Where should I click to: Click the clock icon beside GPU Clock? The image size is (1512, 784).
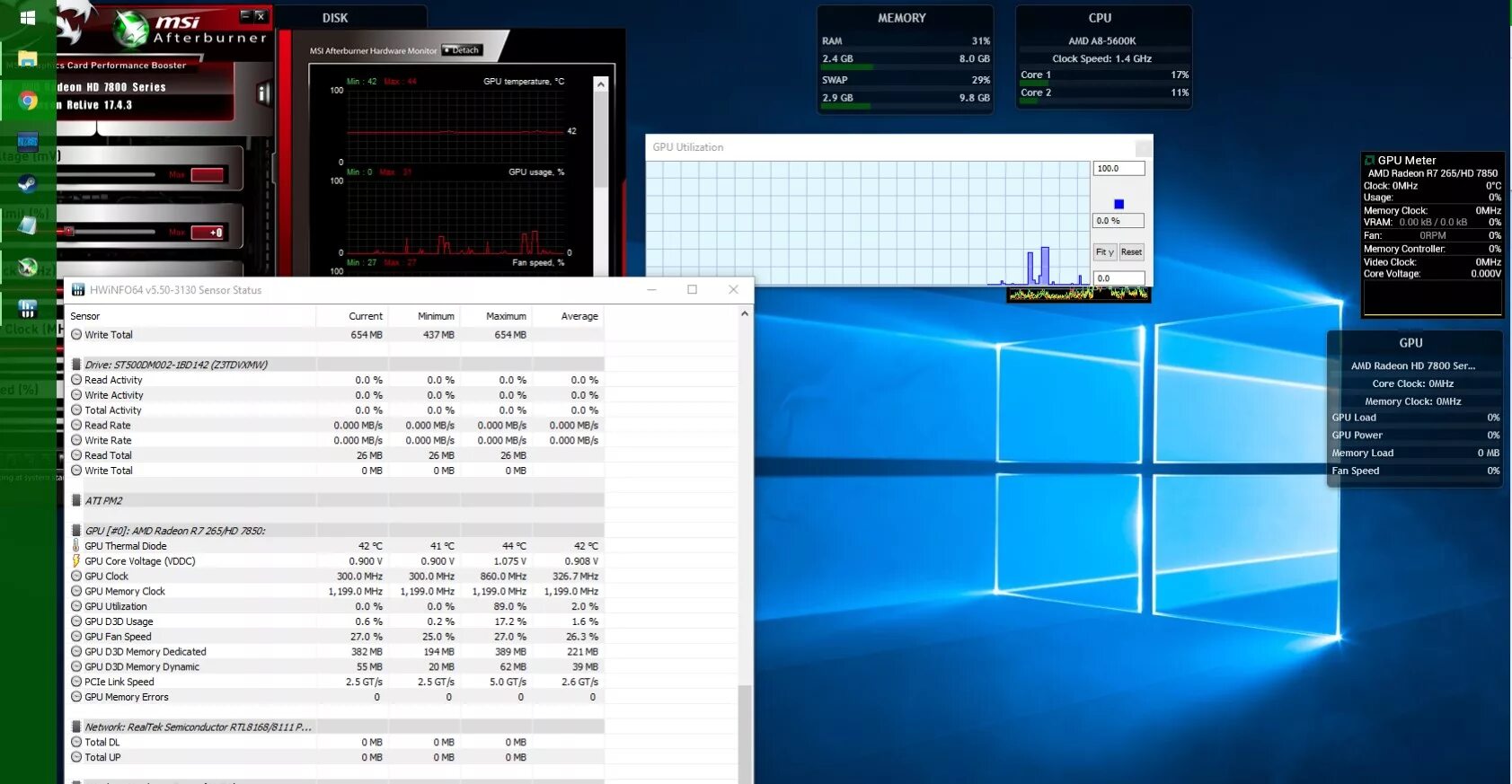(76, 577)
